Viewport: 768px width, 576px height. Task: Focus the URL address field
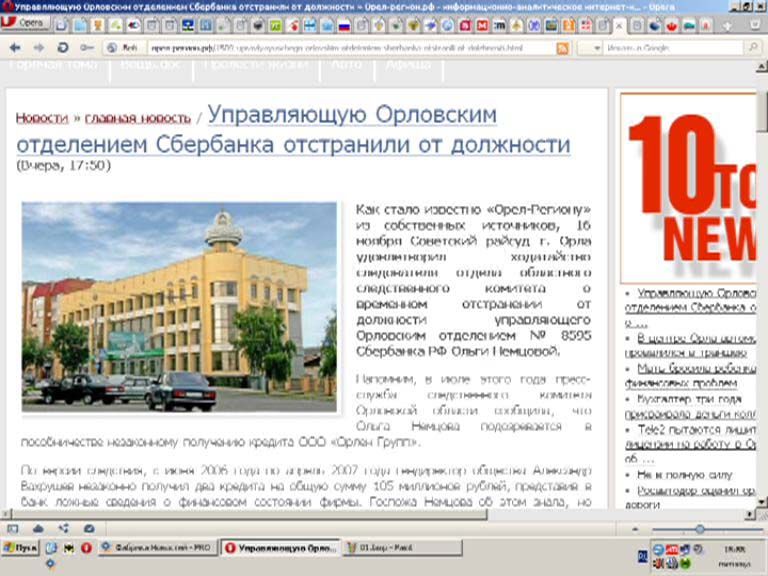(350, 48)
